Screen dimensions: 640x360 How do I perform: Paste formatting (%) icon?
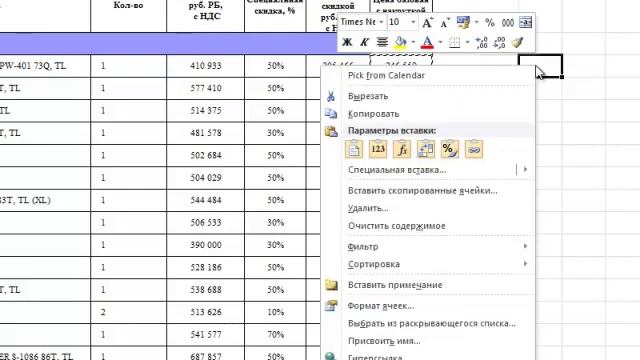tap(450, 149)
